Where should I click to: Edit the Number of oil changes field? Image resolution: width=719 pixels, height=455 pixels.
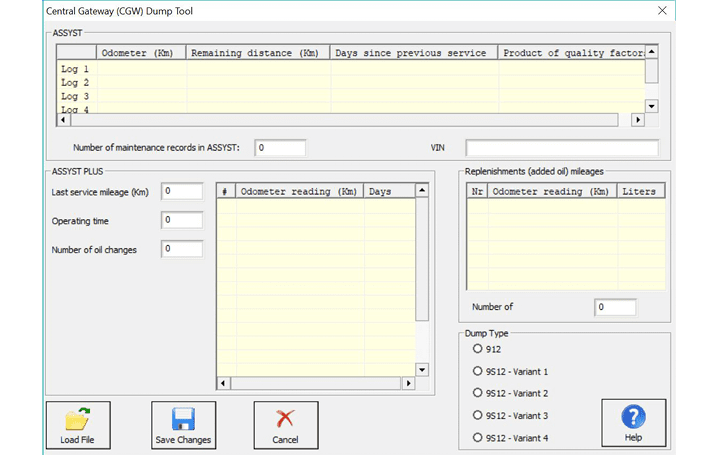[x=182, y=249]
